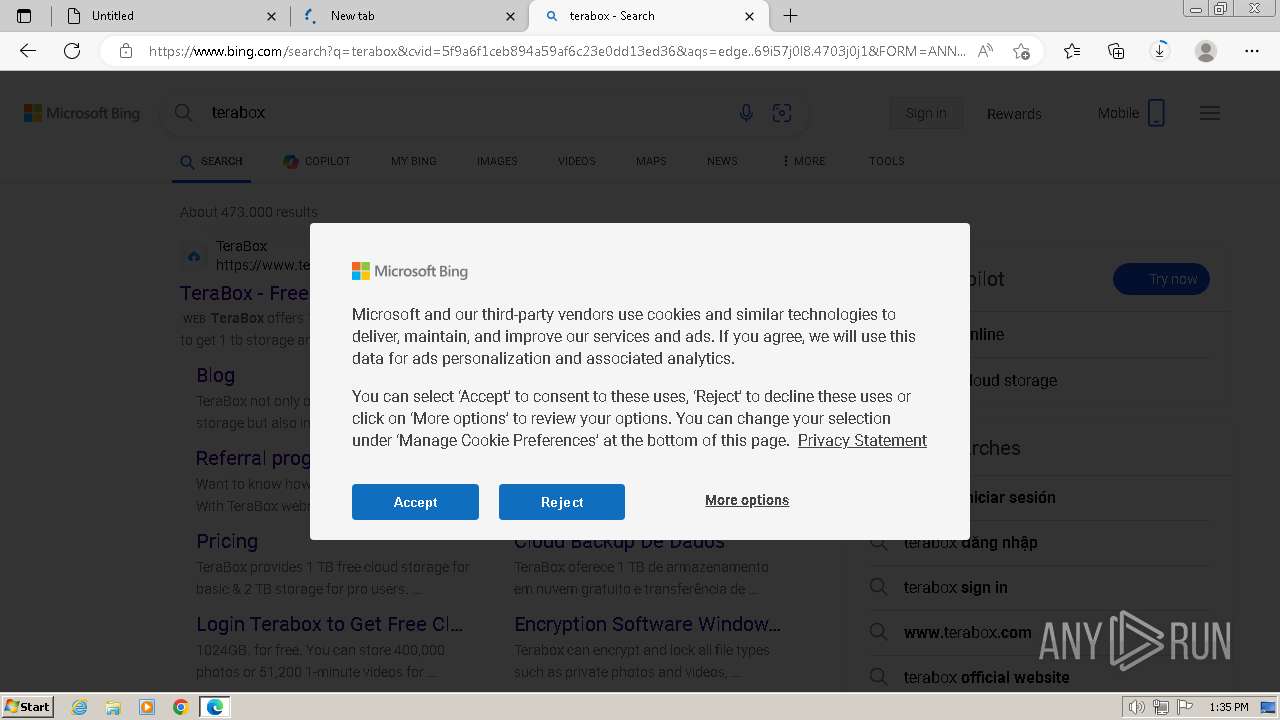Click the Microsoft Bing logo

click(x=82, y=113)
